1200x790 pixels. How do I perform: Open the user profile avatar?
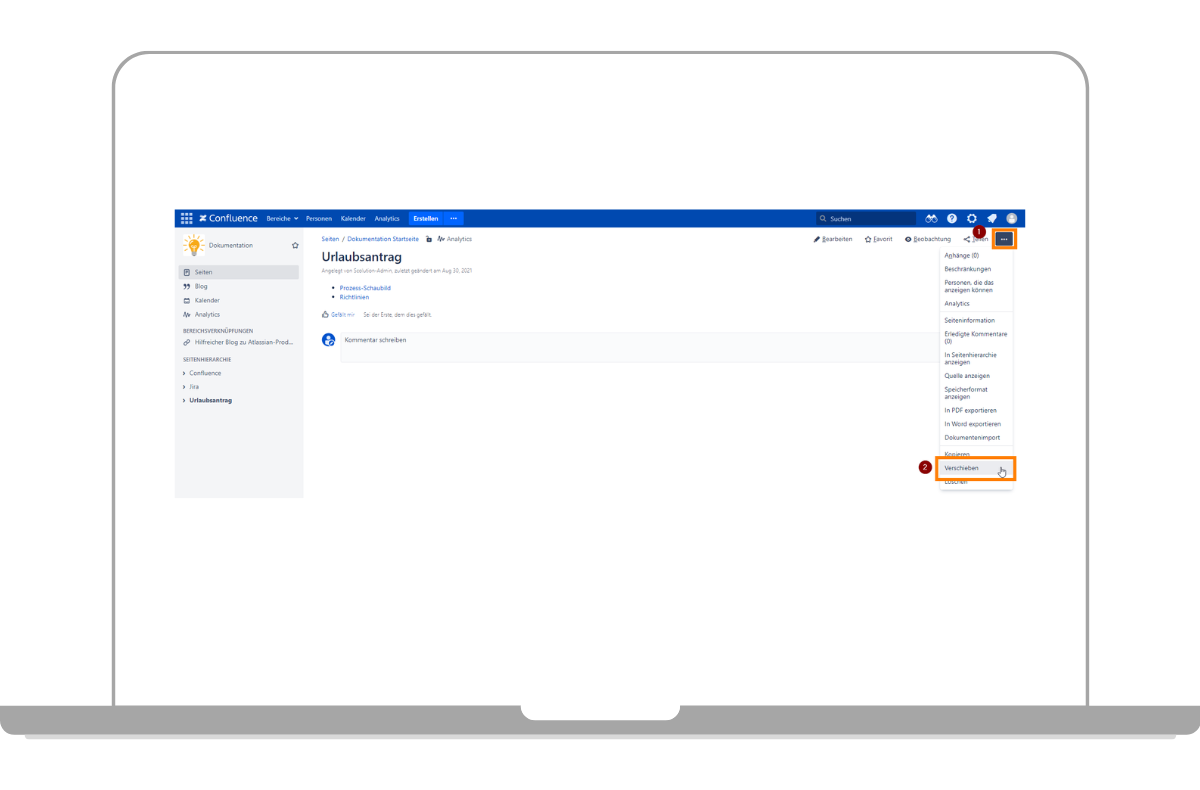pos(1012,218)
